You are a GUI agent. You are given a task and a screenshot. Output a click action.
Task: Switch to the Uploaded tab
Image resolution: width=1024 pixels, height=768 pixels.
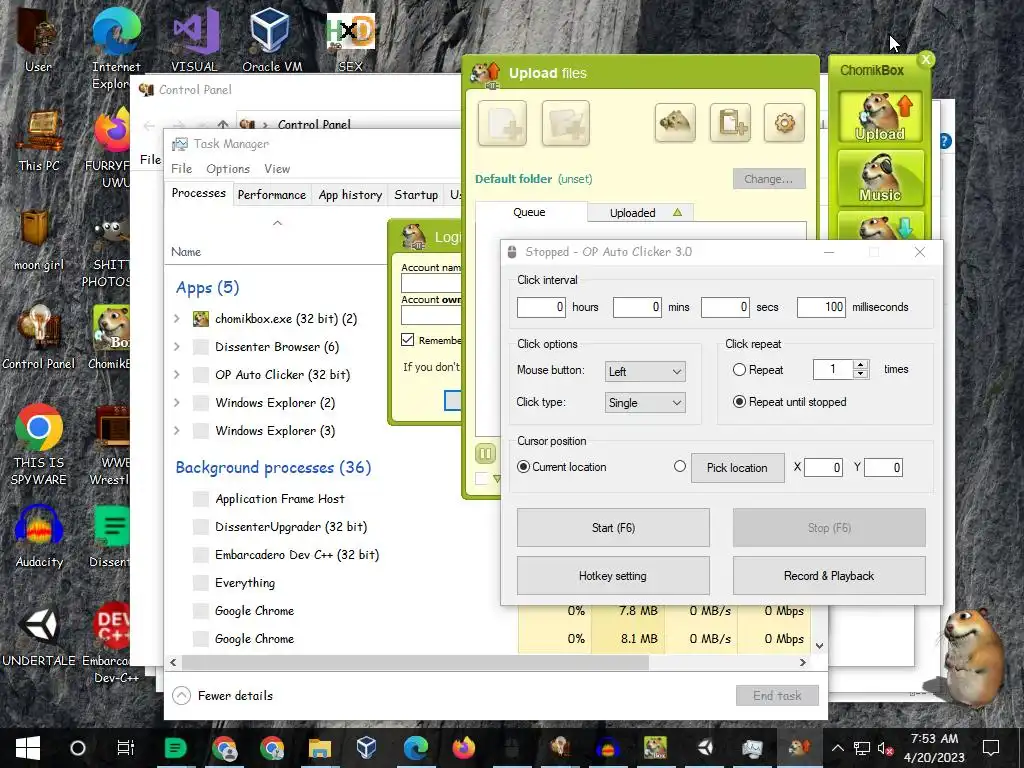641,213
